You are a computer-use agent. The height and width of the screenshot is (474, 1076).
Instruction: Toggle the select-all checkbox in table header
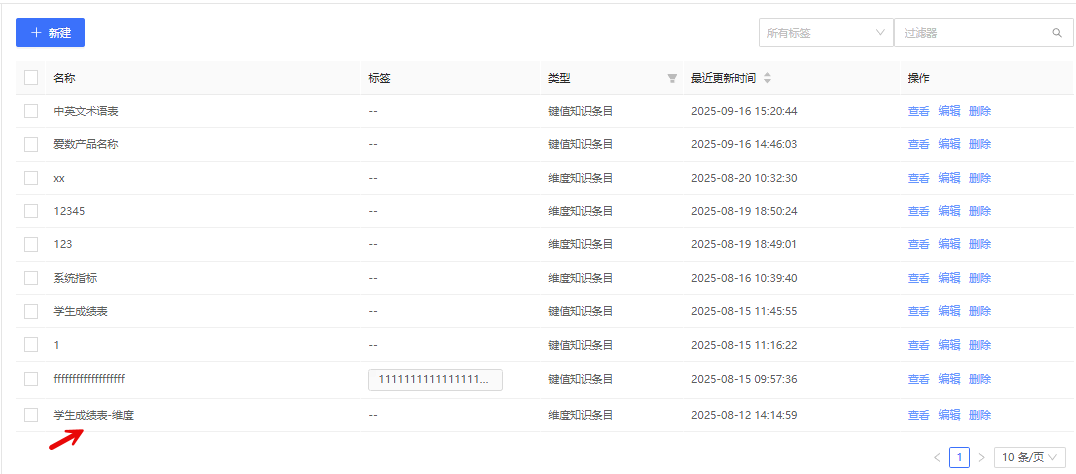coord(31,78)
